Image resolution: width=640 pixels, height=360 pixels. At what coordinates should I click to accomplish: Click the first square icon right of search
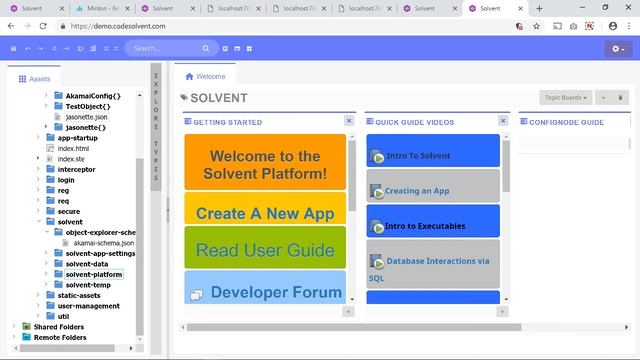pos(225,49)
